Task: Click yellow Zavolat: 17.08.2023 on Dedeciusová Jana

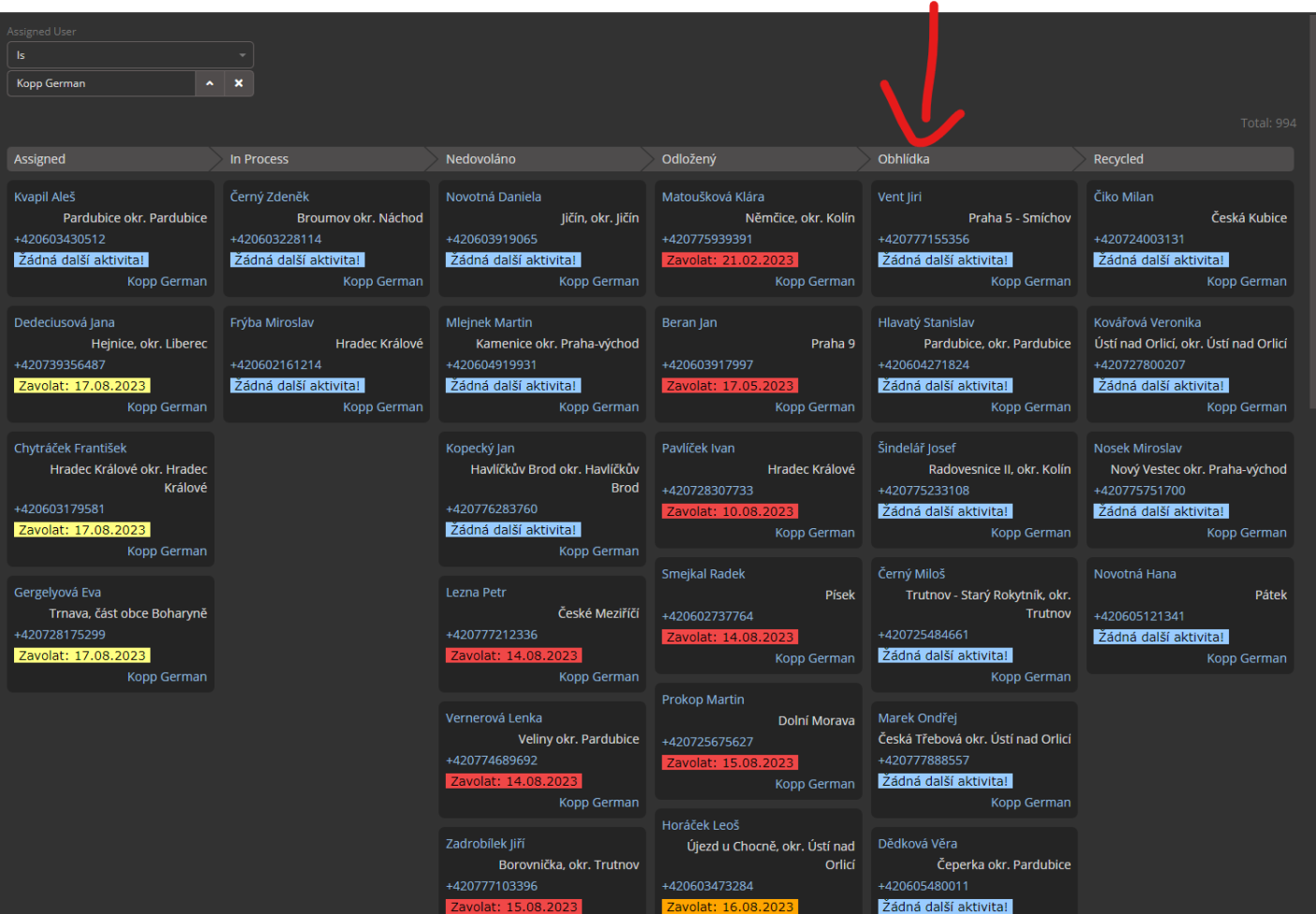Action: pos(82,386)
